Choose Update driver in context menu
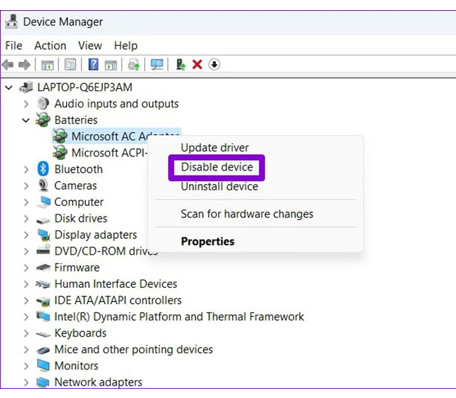Screen dimensions: 456x398 coord(215,148)
